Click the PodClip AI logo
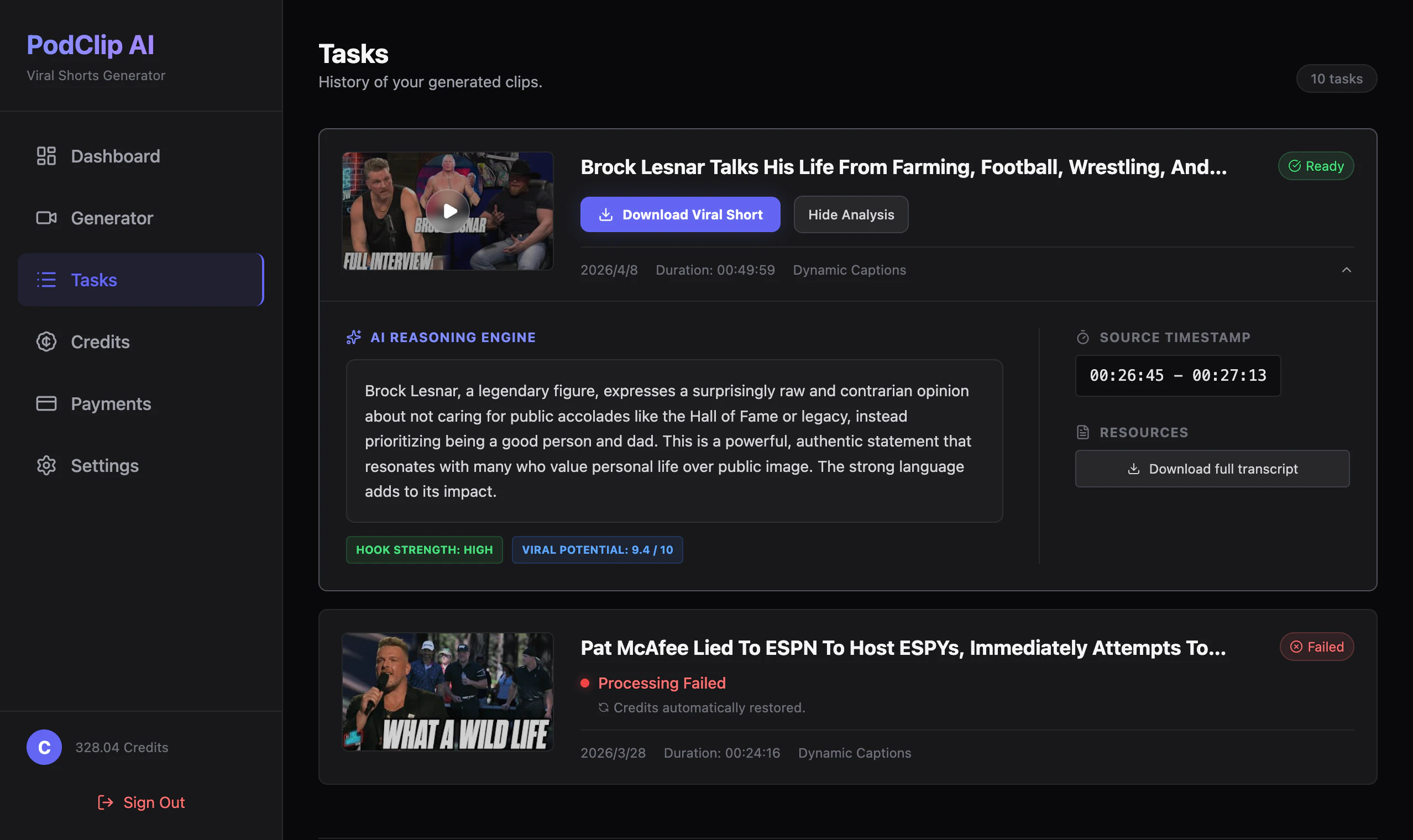 click(91, 45)
